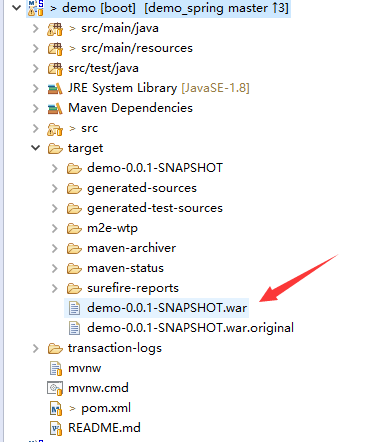The image size is (392, 442).
Task: Click the mvnw.cmd script file icon
Action: [55, 389]
